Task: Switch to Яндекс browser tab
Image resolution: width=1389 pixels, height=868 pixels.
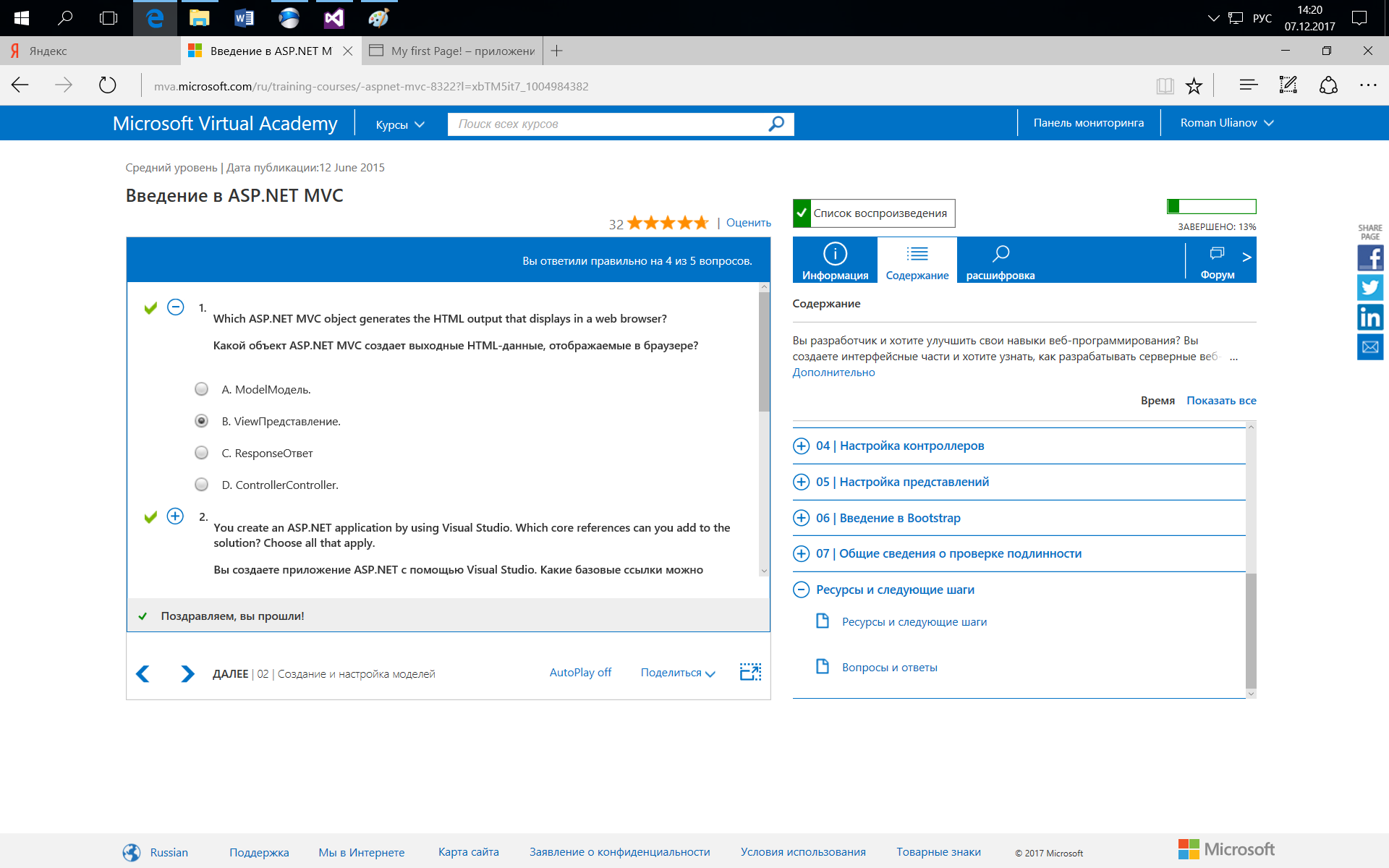Action: (90, 51)
